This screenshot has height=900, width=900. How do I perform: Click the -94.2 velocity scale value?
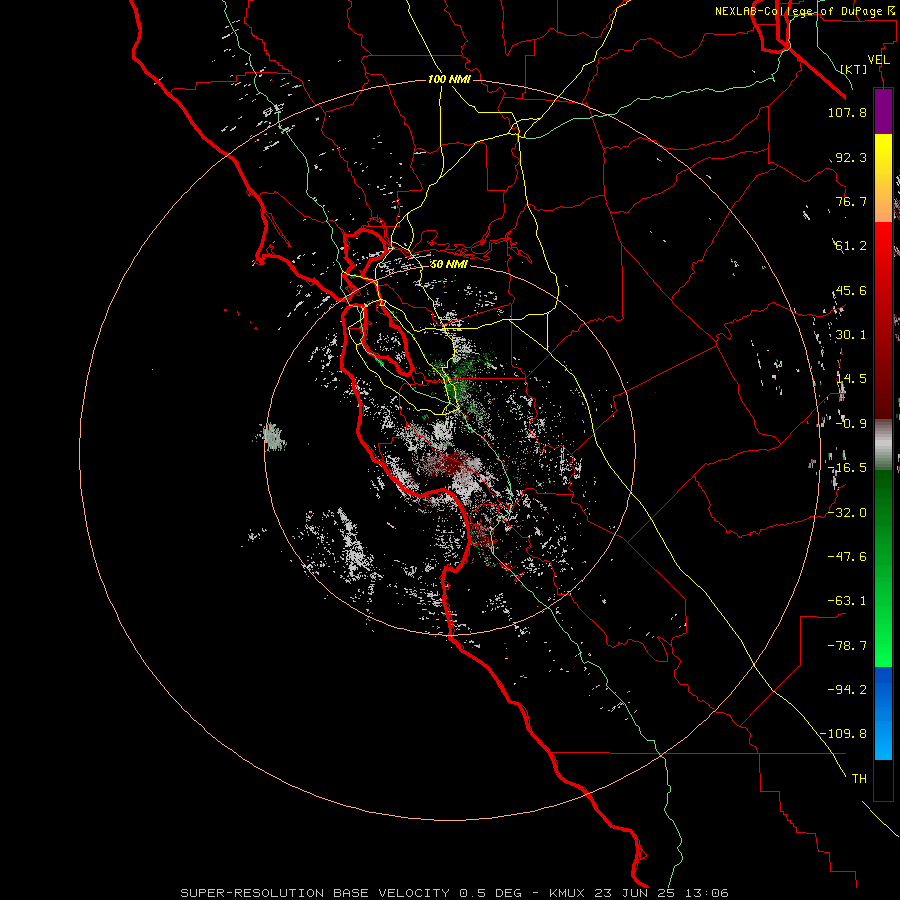point(847,690)
